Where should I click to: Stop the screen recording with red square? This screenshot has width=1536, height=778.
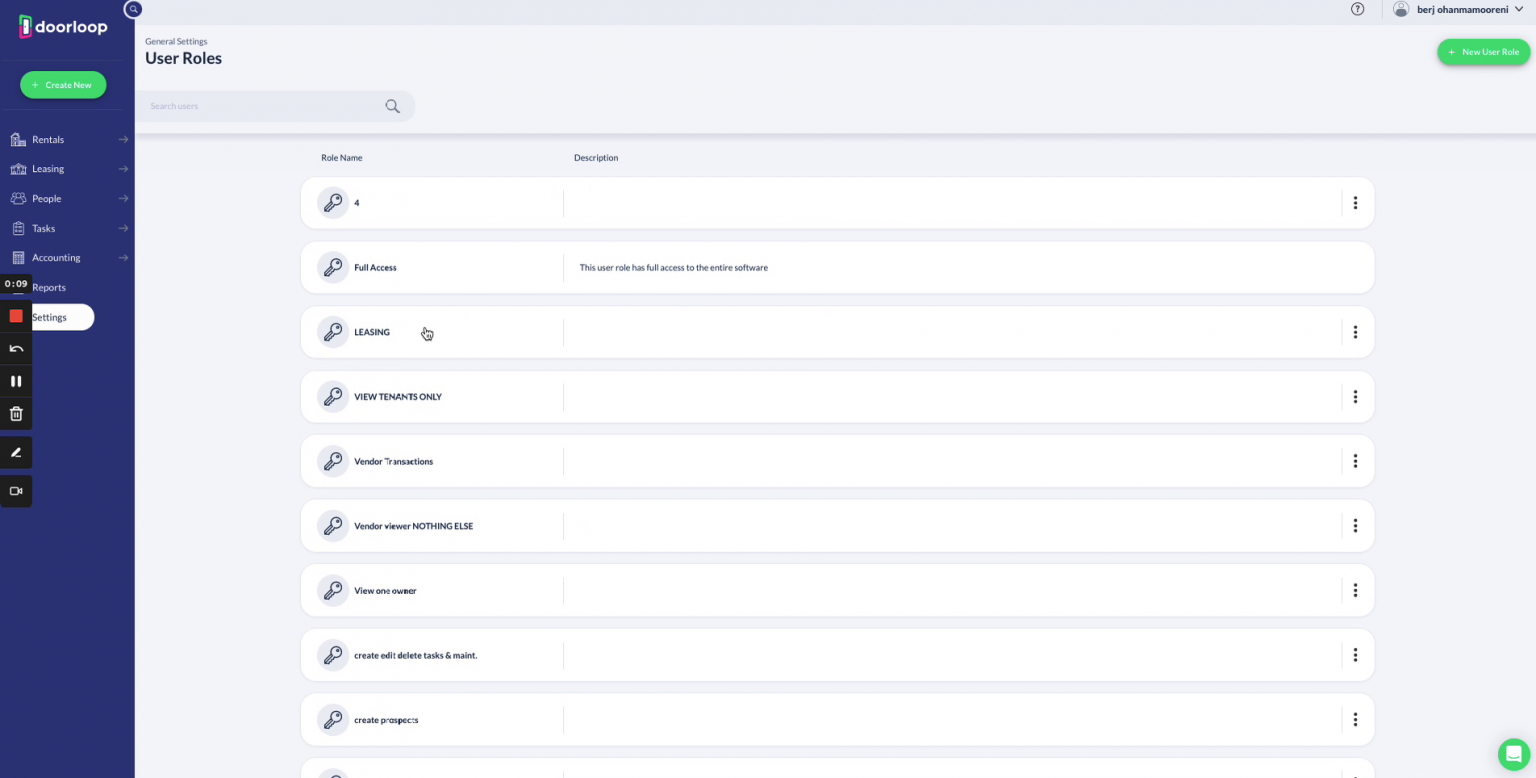16,316
